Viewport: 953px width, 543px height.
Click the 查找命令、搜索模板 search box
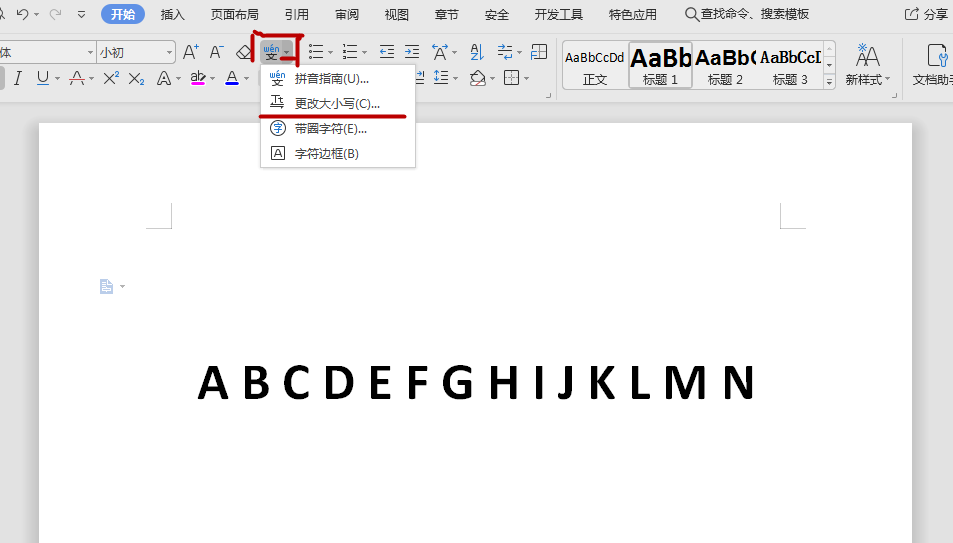747,14
